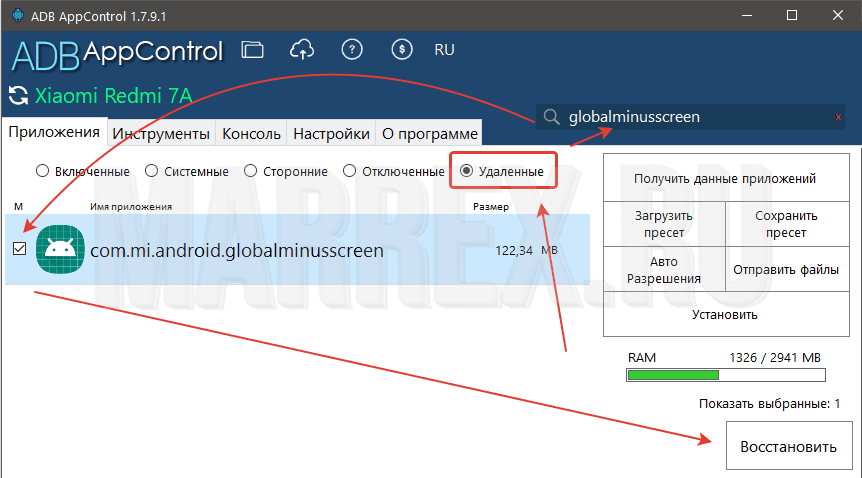Click the Установить button
The image size is (862, 478).
click(x=726, y=314)
